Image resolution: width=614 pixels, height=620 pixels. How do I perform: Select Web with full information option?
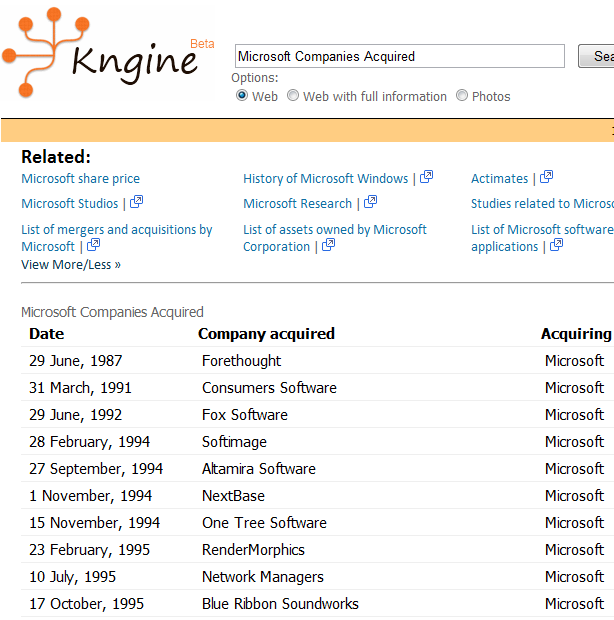click(293, 96)
